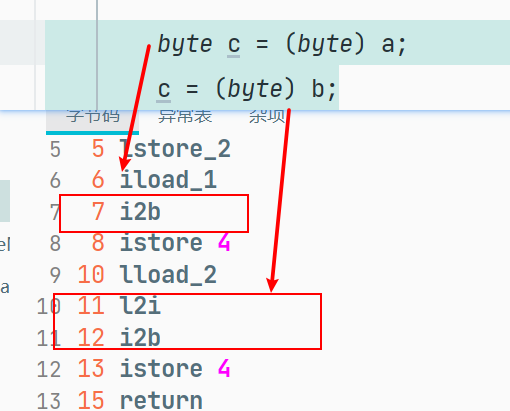Select the l2i instruction
510x411 pixels.
tap(140, 306)
